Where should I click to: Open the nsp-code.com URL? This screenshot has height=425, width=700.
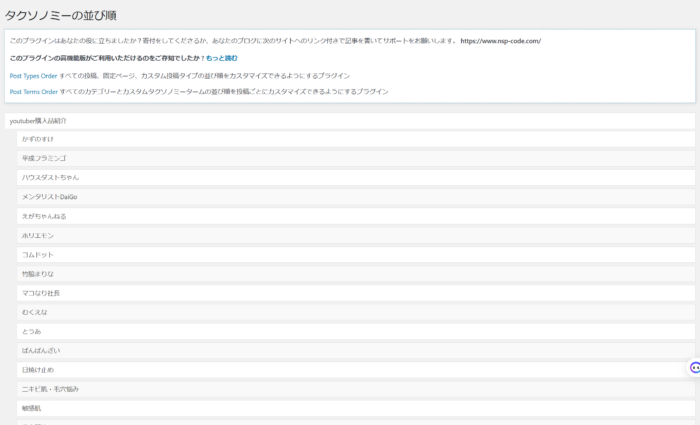(x=500, y=41)
